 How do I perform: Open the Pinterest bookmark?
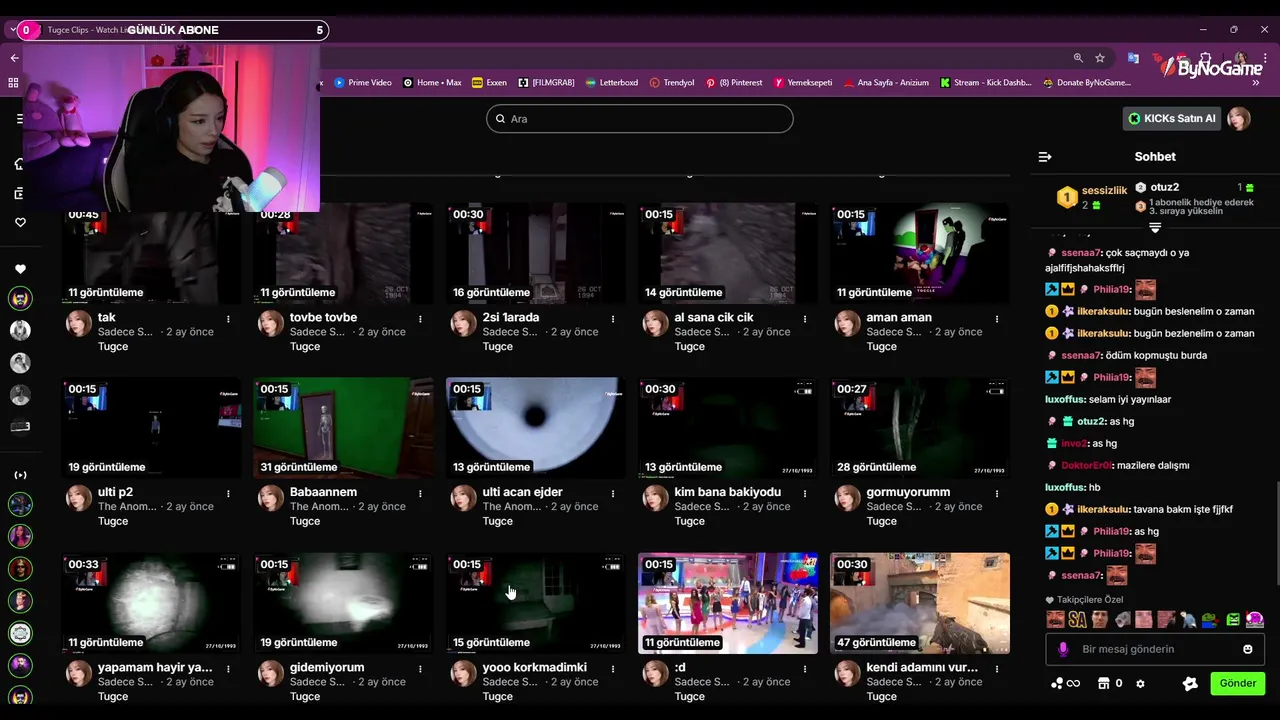tap(733, 83)
